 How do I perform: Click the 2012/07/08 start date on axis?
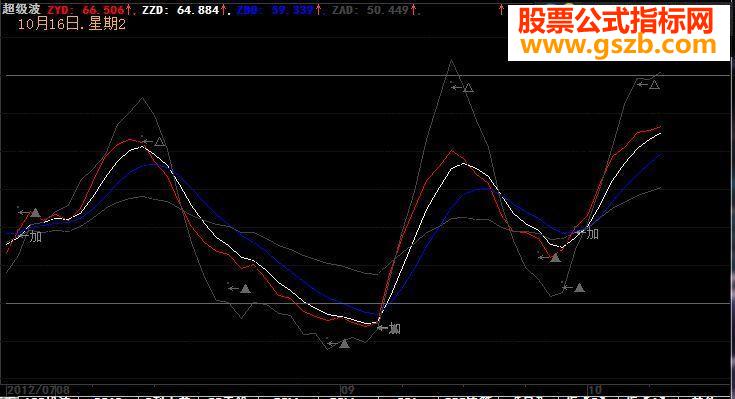(38, 390)
